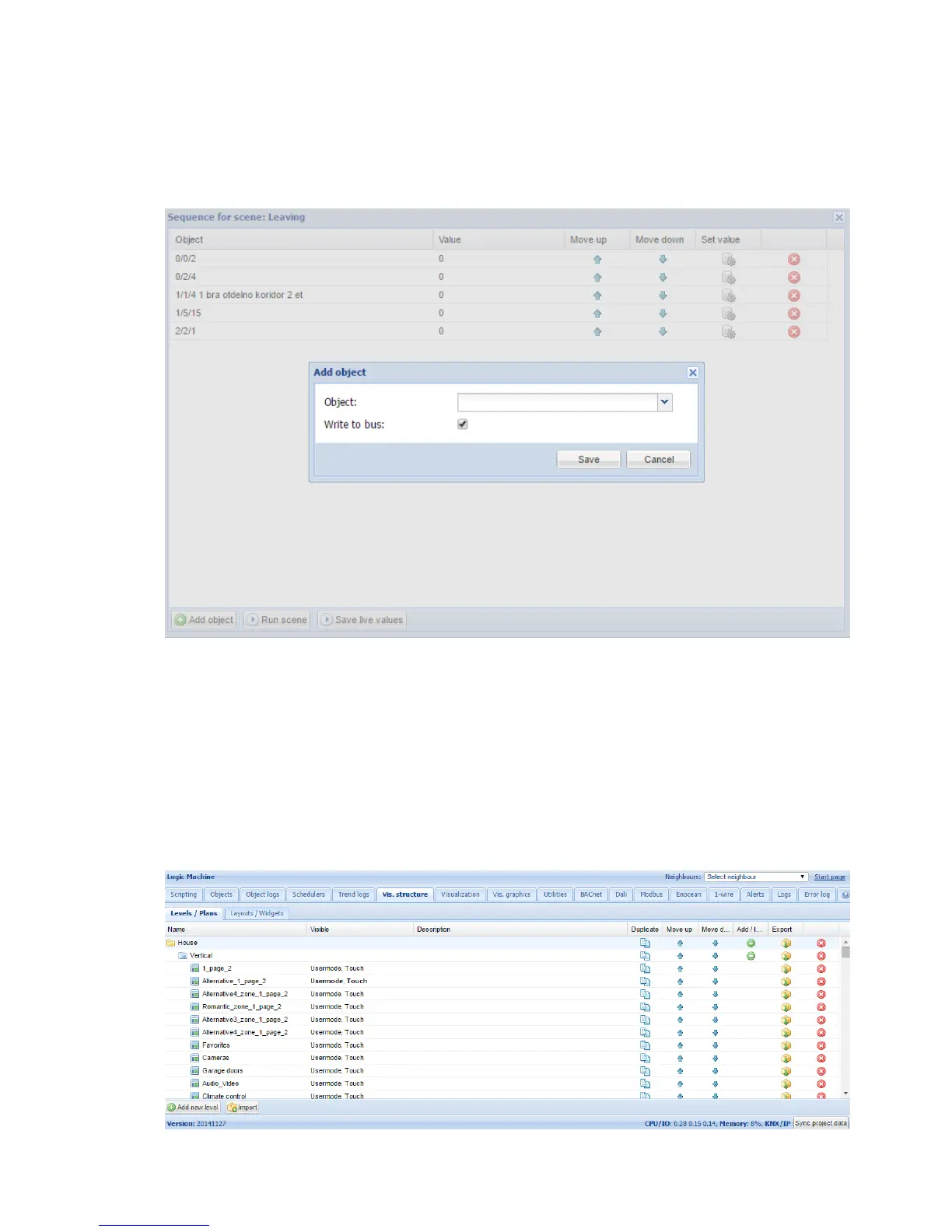Screen dimensions: 952x1232
Task: Open the Error log tab
Action: click(x=817, y=894)
